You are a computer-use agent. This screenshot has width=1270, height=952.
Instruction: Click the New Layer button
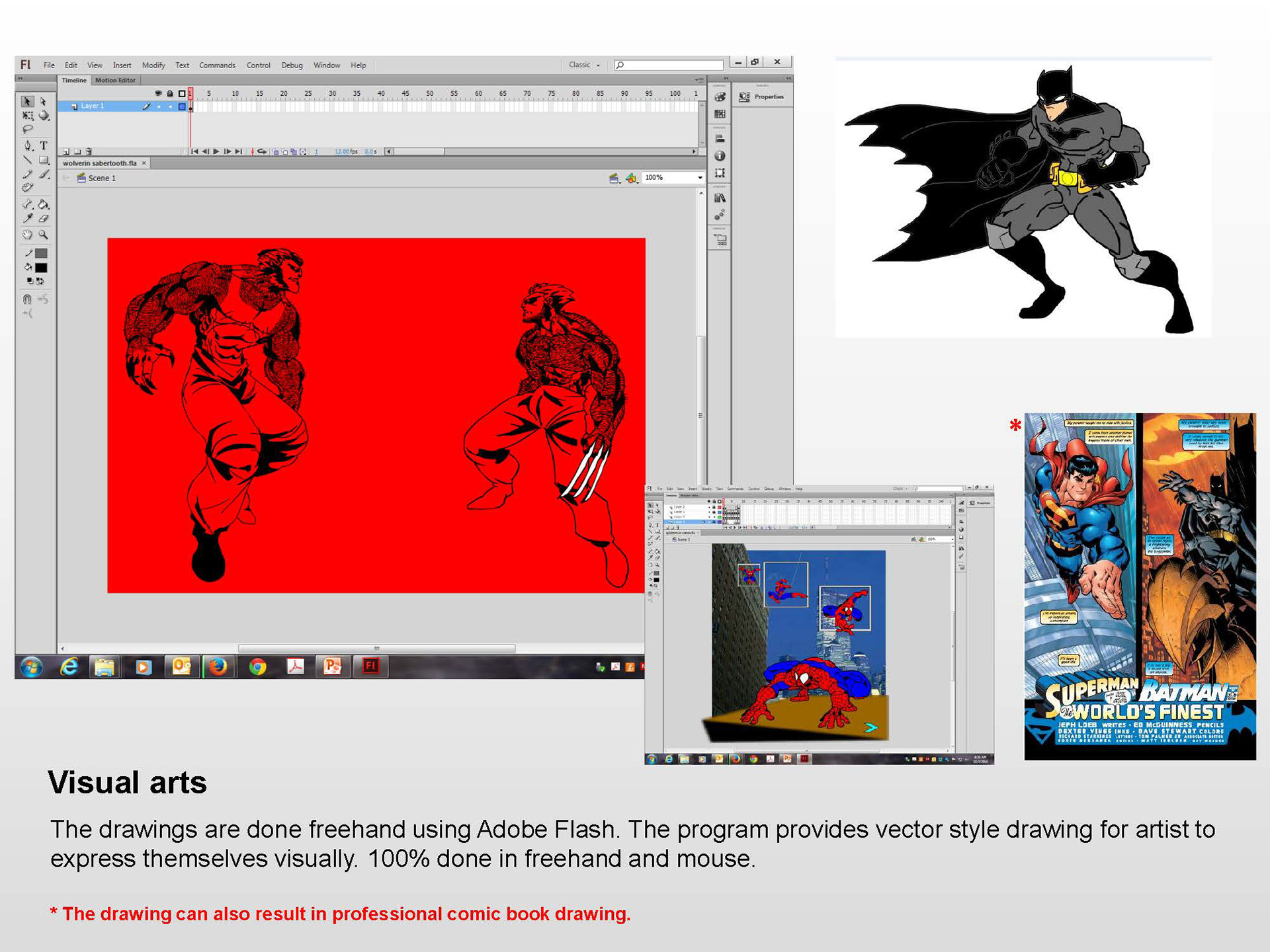pos(66,151)
